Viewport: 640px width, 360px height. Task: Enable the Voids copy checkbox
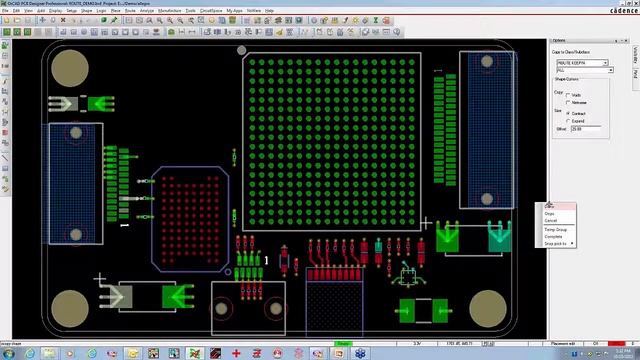tap(568, 95)
